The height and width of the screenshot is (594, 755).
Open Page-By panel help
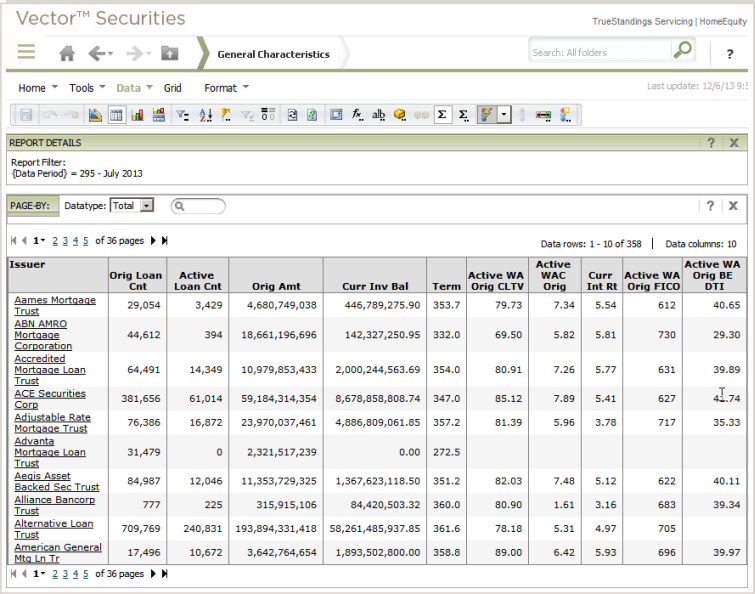point(710,206)
